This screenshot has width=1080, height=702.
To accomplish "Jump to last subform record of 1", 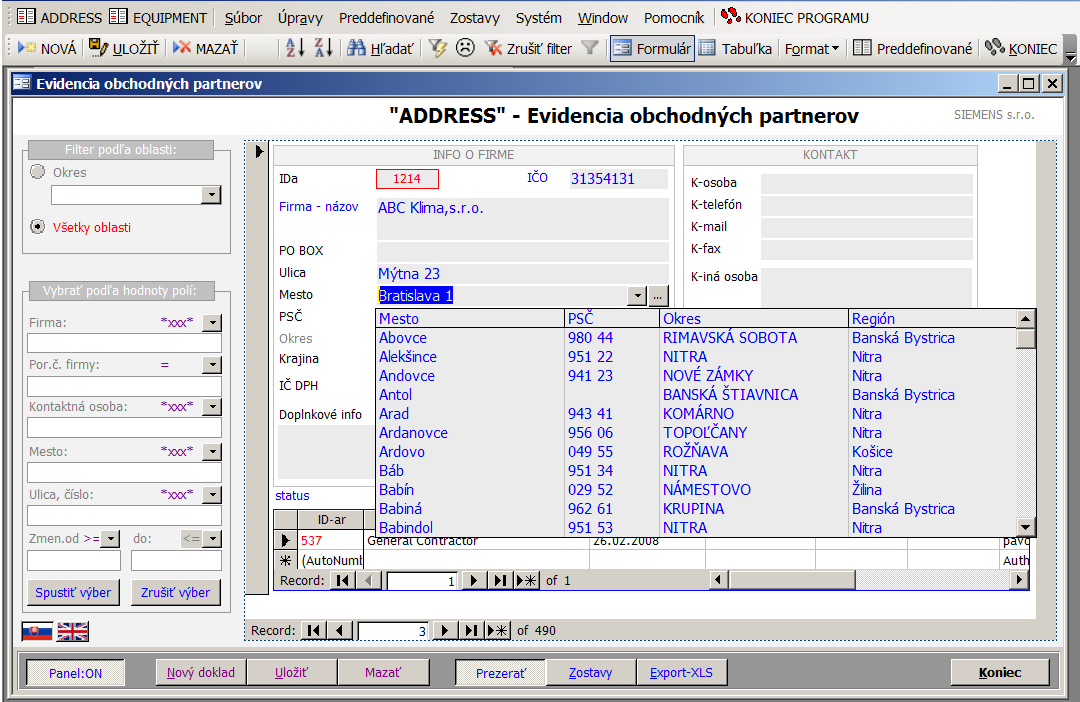I will tap(500, 581).
